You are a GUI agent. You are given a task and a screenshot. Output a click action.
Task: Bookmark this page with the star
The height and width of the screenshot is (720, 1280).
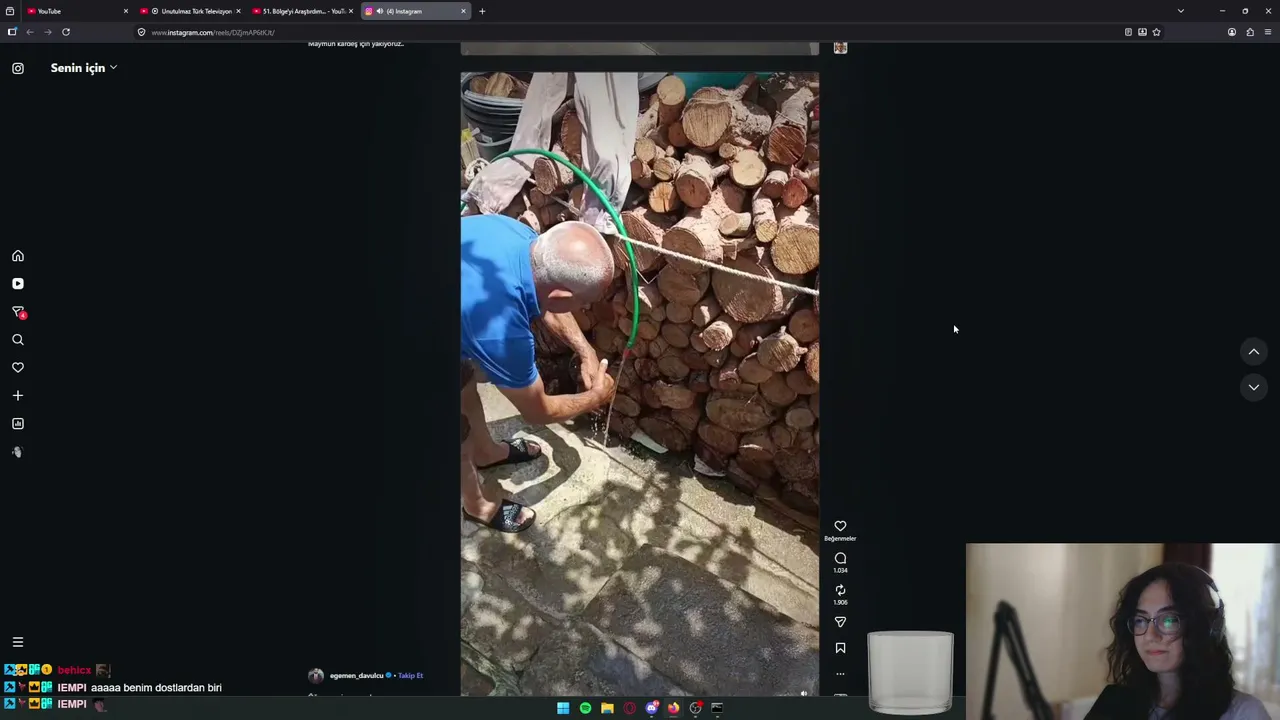point(1157,32)
